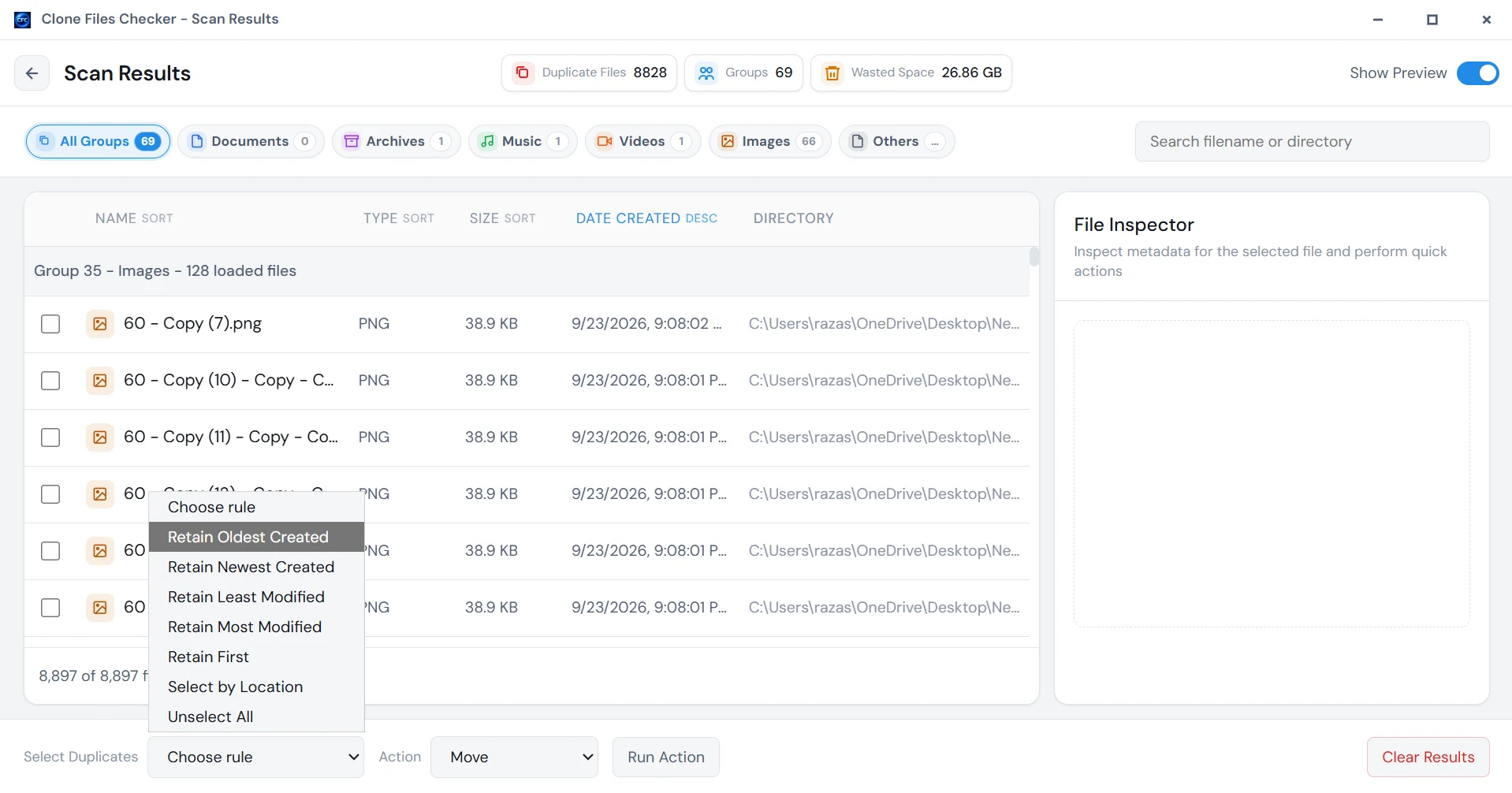This screenshot has height=793, width=1512.
Task: Select Retain Oldest Created rule
Action: click(x=256, y=537)
